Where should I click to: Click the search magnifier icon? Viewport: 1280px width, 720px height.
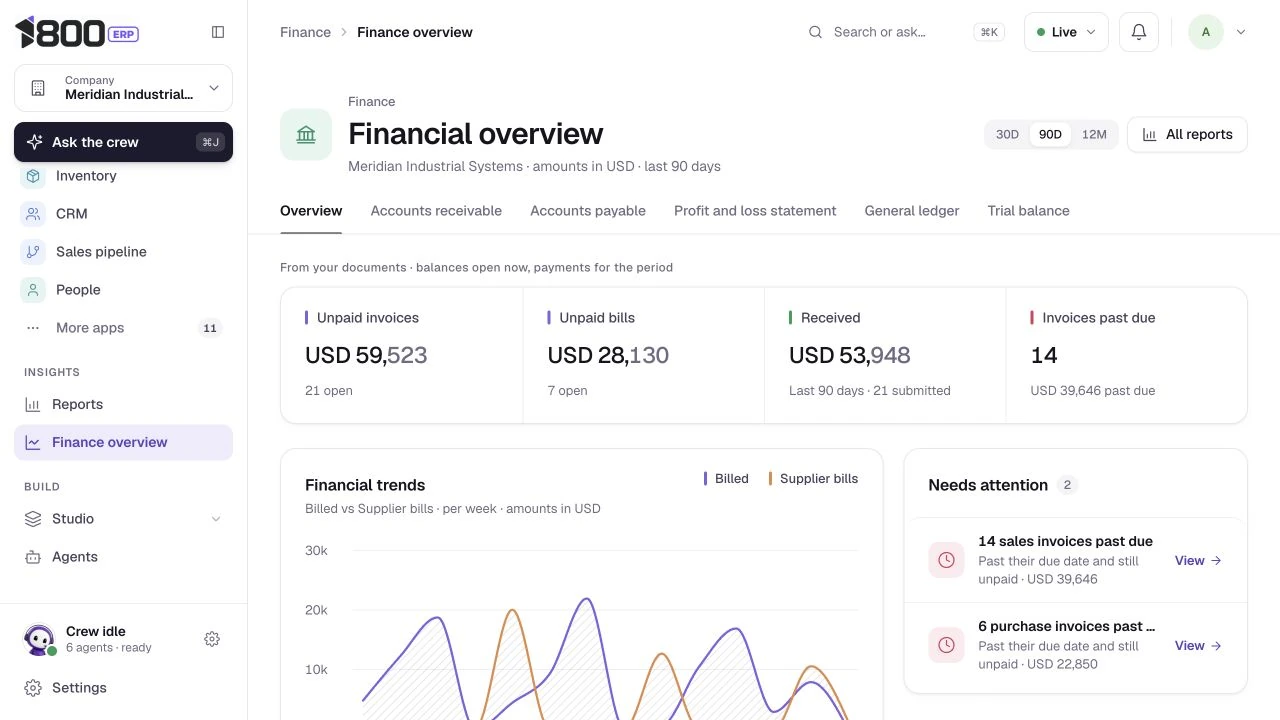pos(815,32)
